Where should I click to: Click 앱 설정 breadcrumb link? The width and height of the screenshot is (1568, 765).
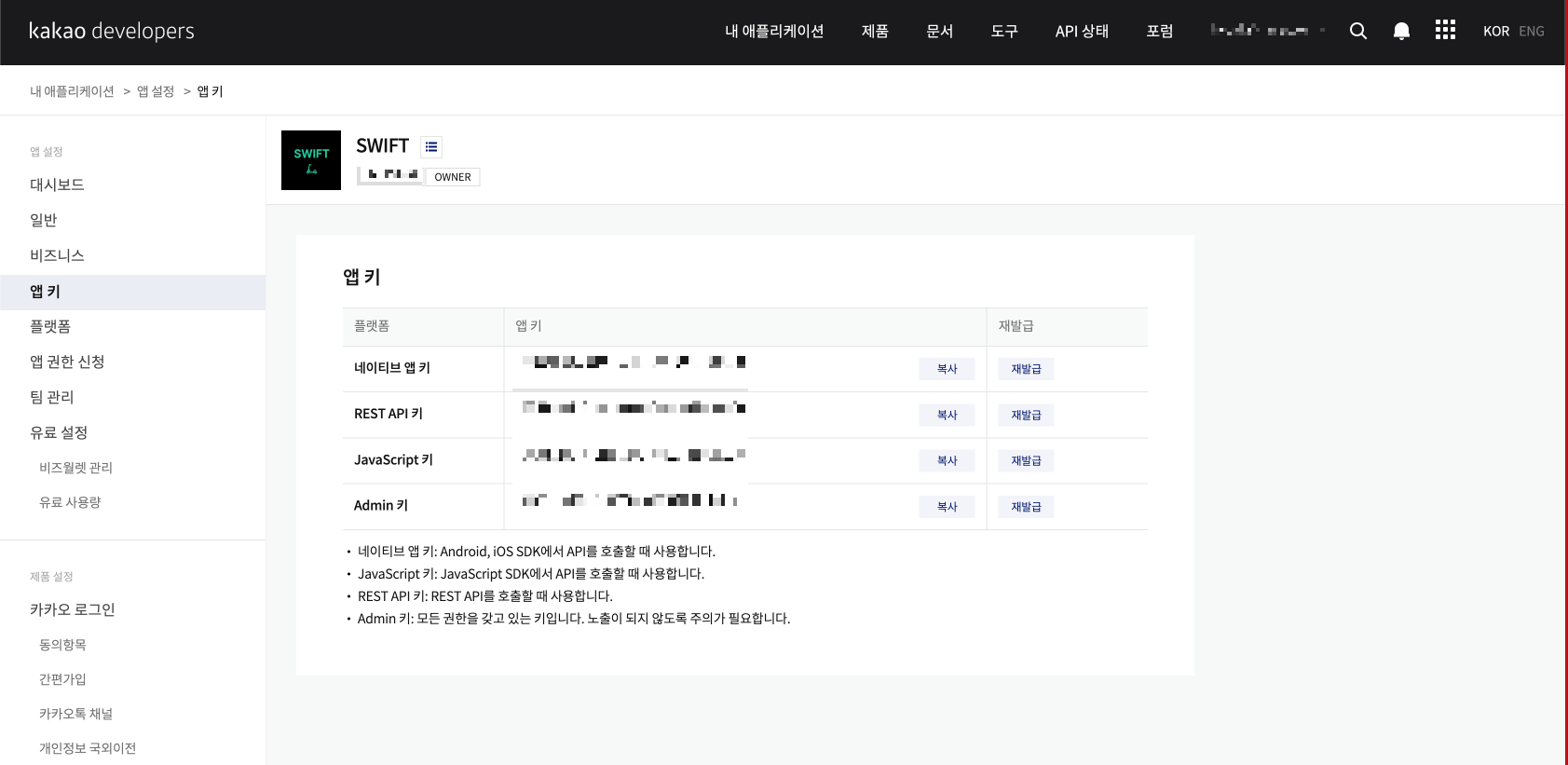156,91
